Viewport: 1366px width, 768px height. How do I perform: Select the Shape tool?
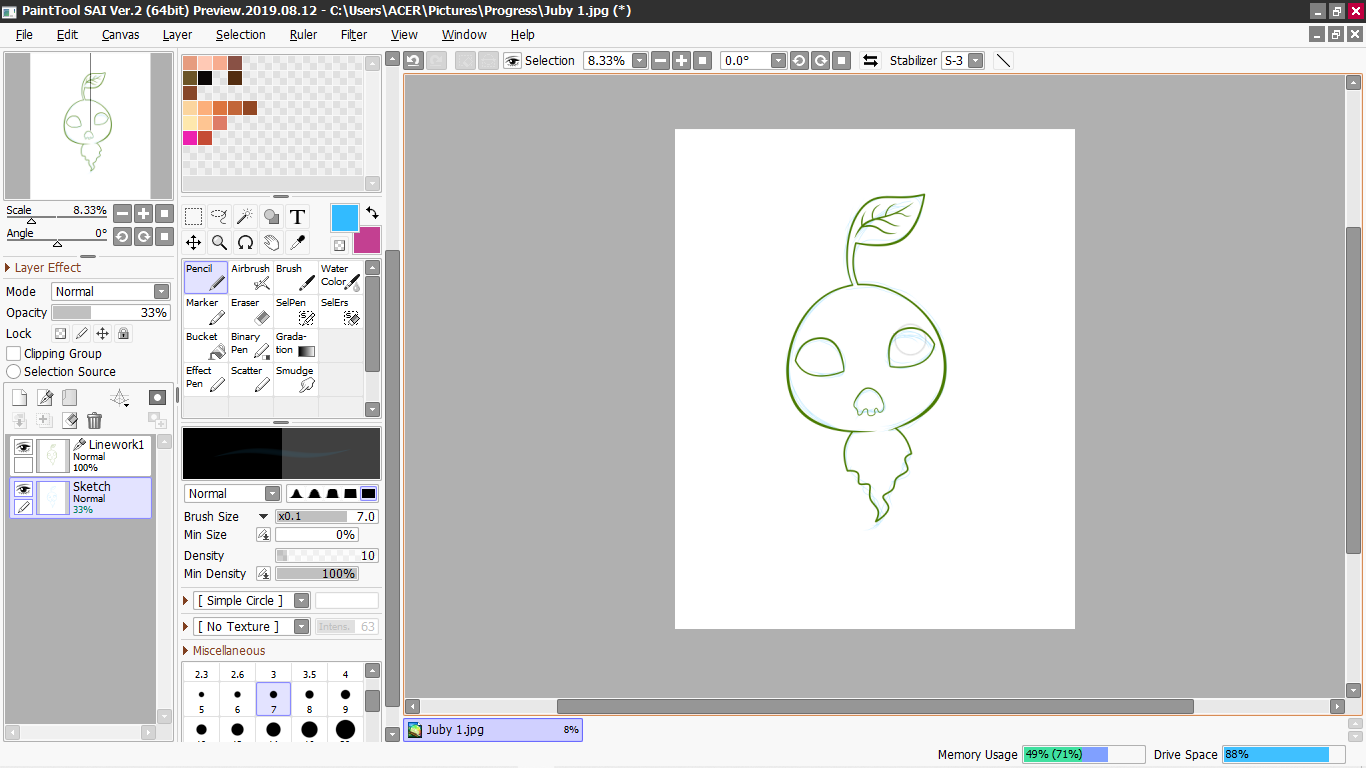coord(272,217)
